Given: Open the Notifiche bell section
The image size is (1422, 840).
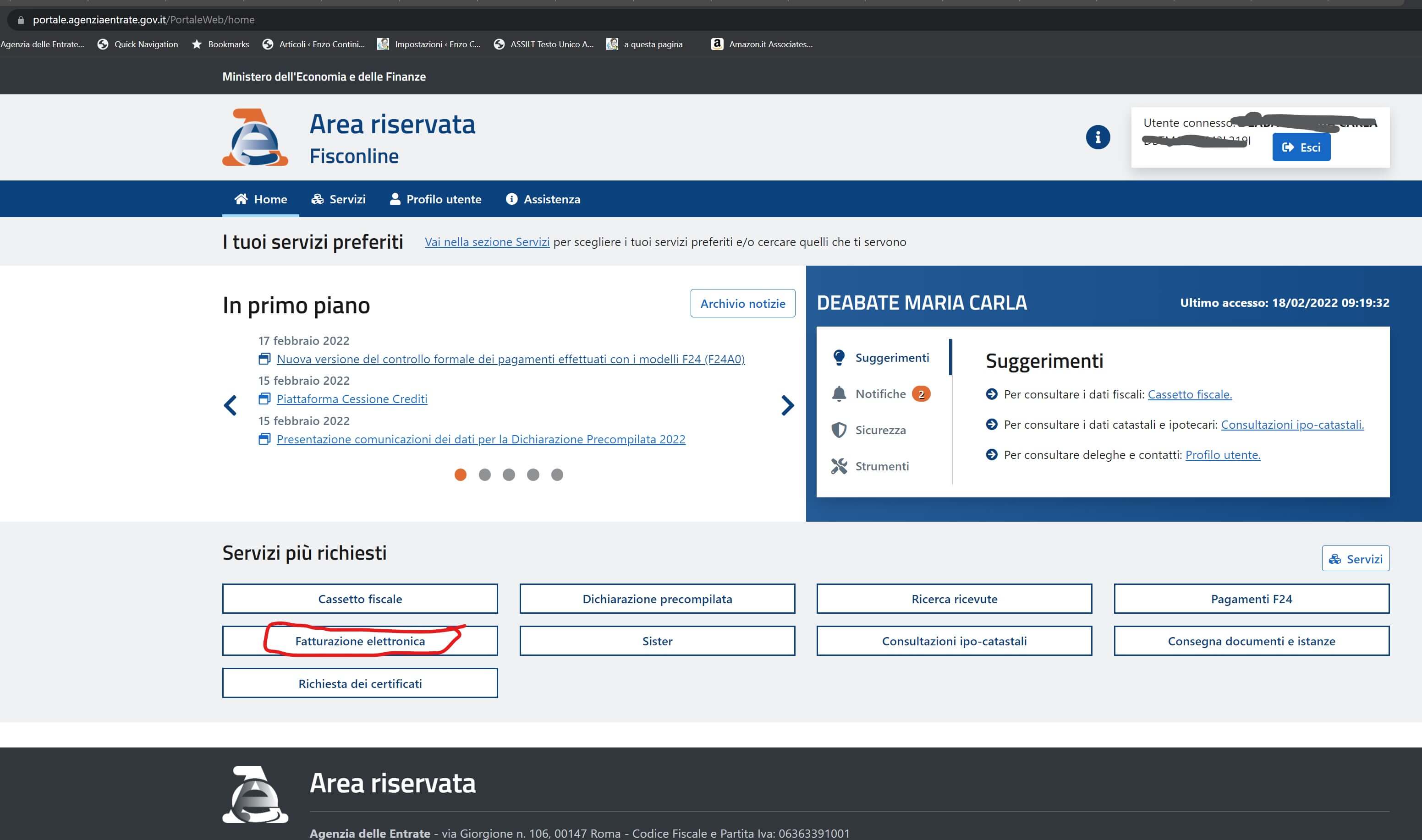Looking at the screenshot, I should point(881,394).
